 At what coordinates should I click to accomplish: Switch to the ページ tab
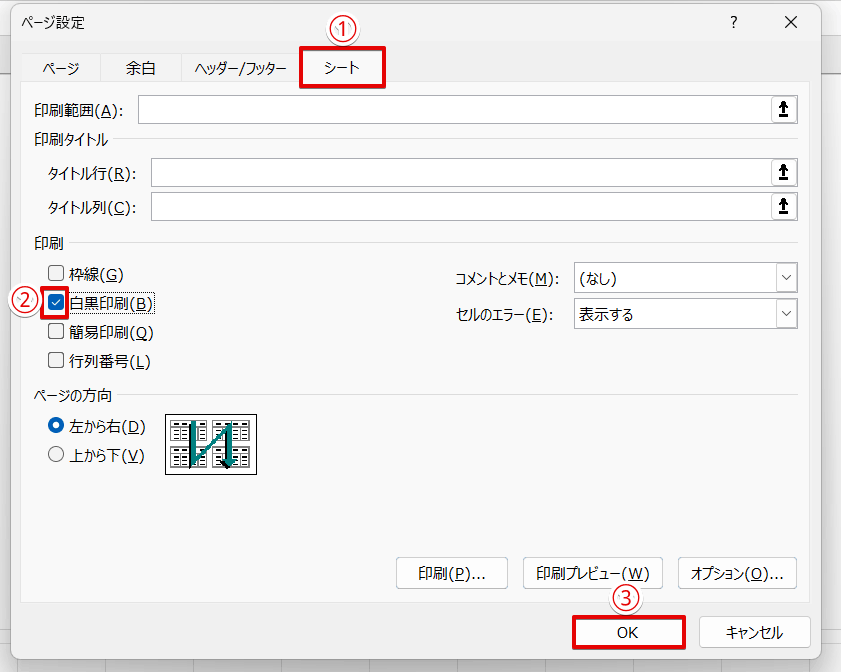click(60, 68)
